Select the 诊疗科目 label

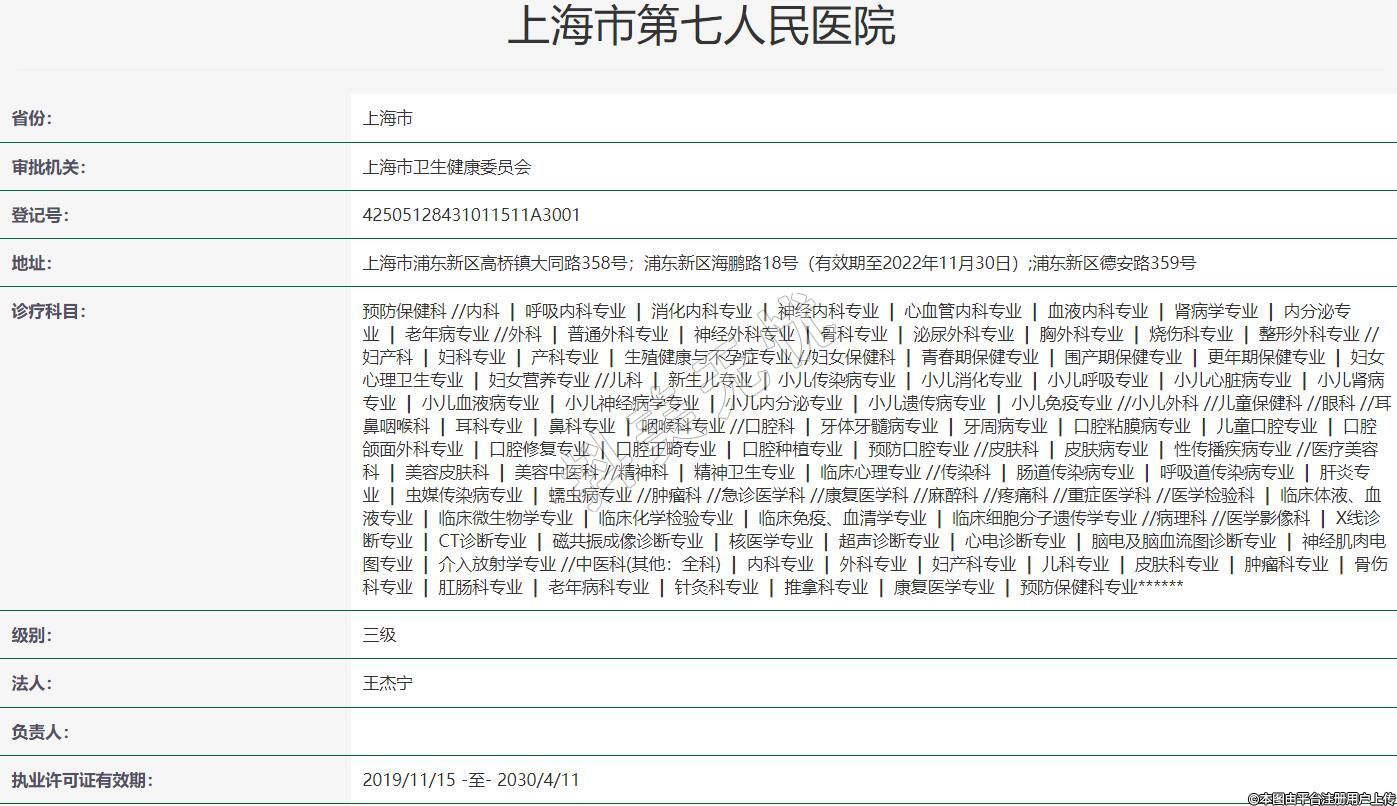tap(48, 311)
